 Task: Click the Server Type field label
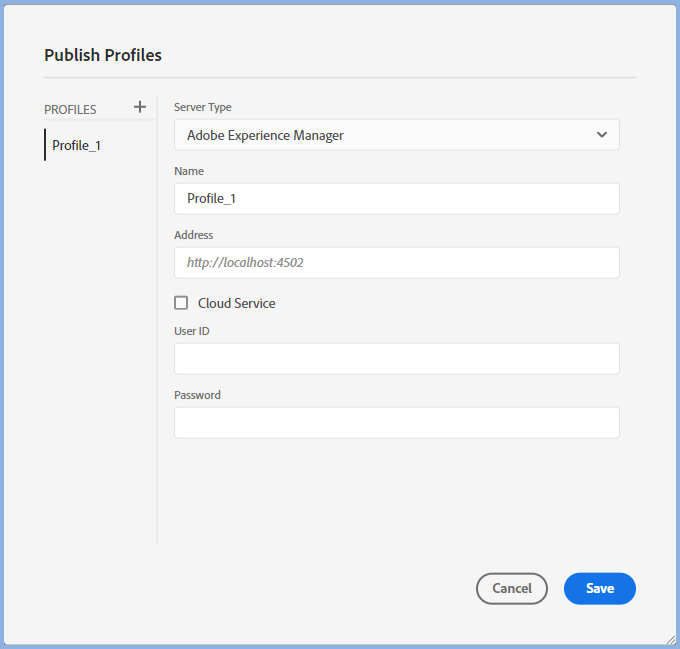(x=203, y=107)
